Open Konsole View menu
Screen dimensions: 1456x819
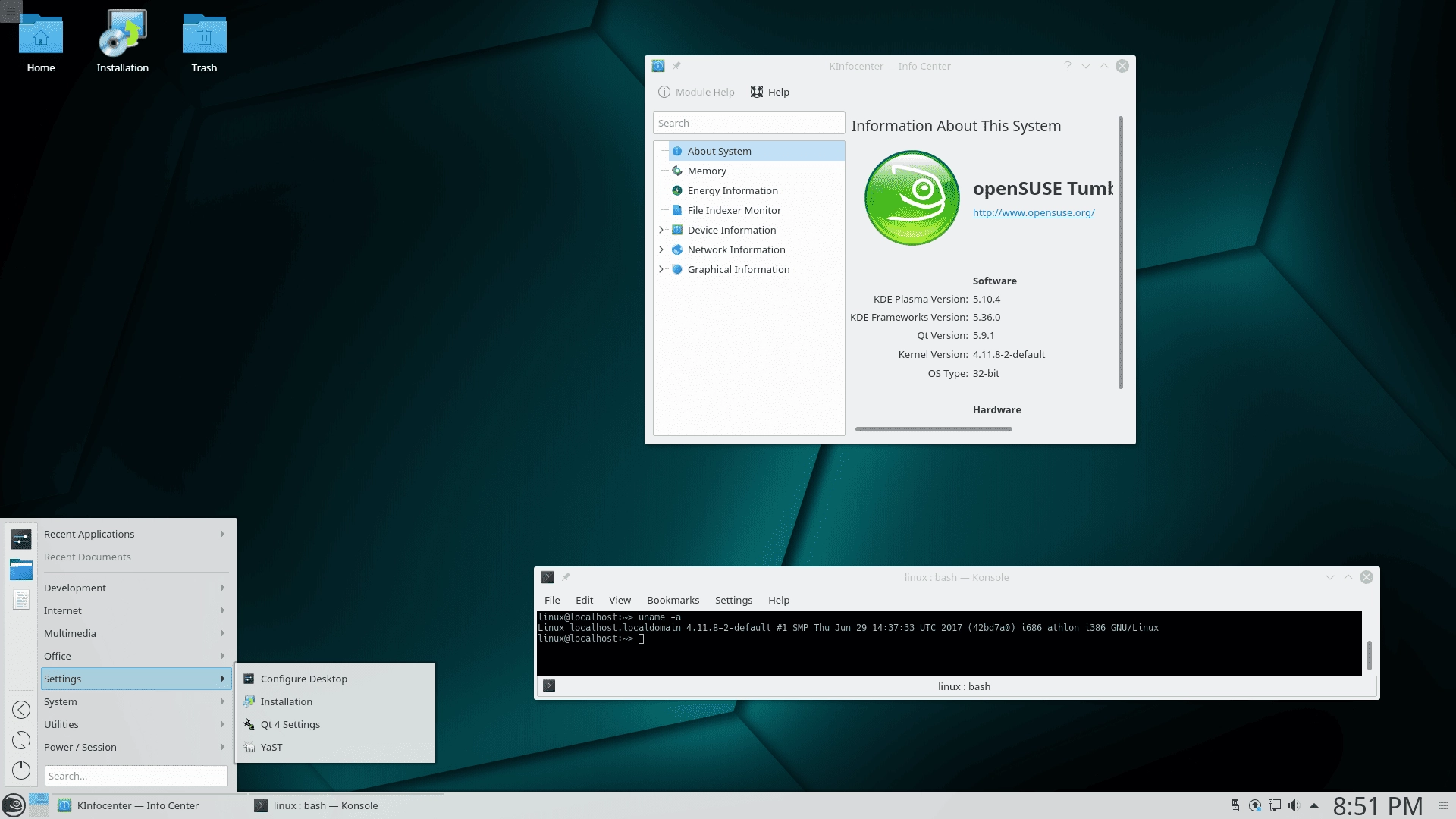click(620, 600)
